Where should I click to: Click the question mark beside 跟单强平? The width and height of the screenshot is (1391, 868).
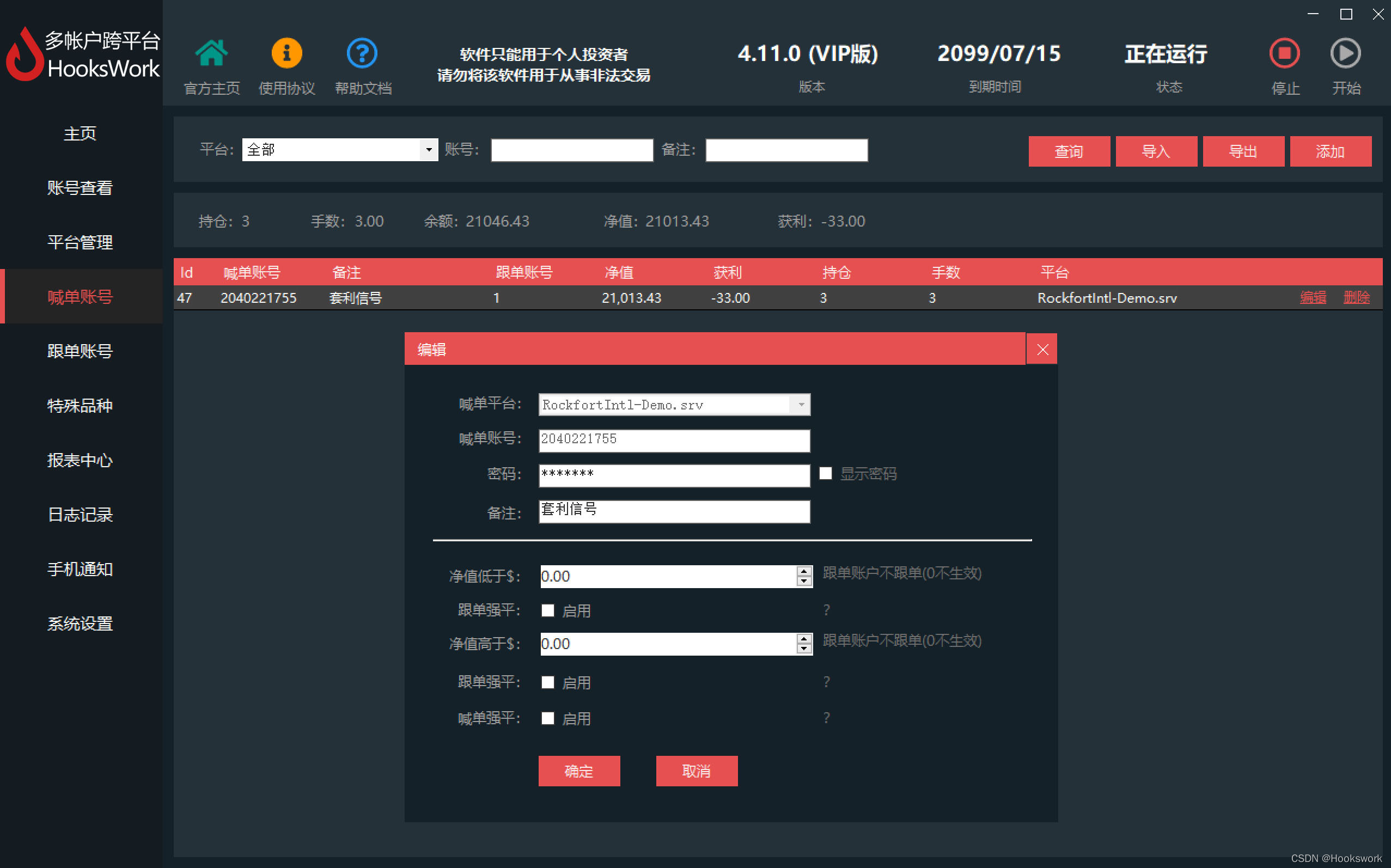pyautogui.click(x=827, y=610)
